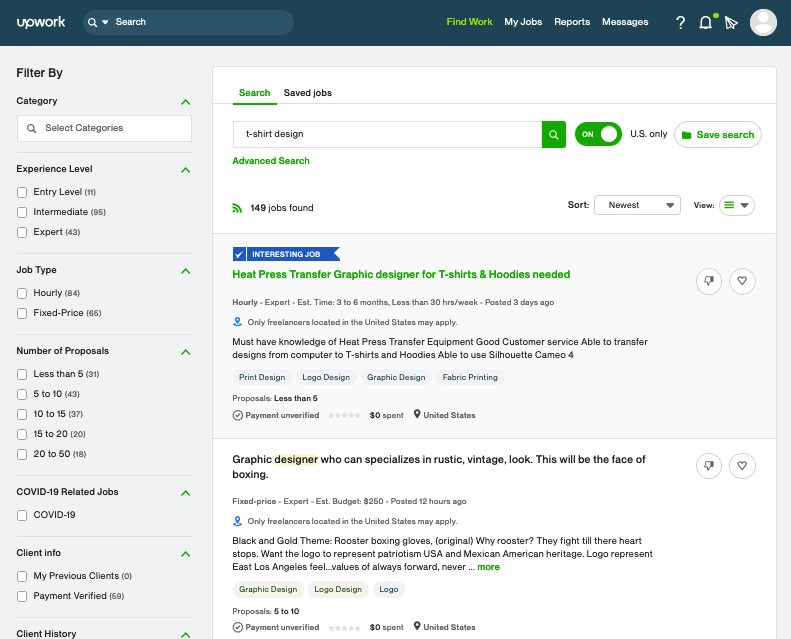
Task: Enable the Fixed-Price job type filter
Action: click(x=23, y=314)
